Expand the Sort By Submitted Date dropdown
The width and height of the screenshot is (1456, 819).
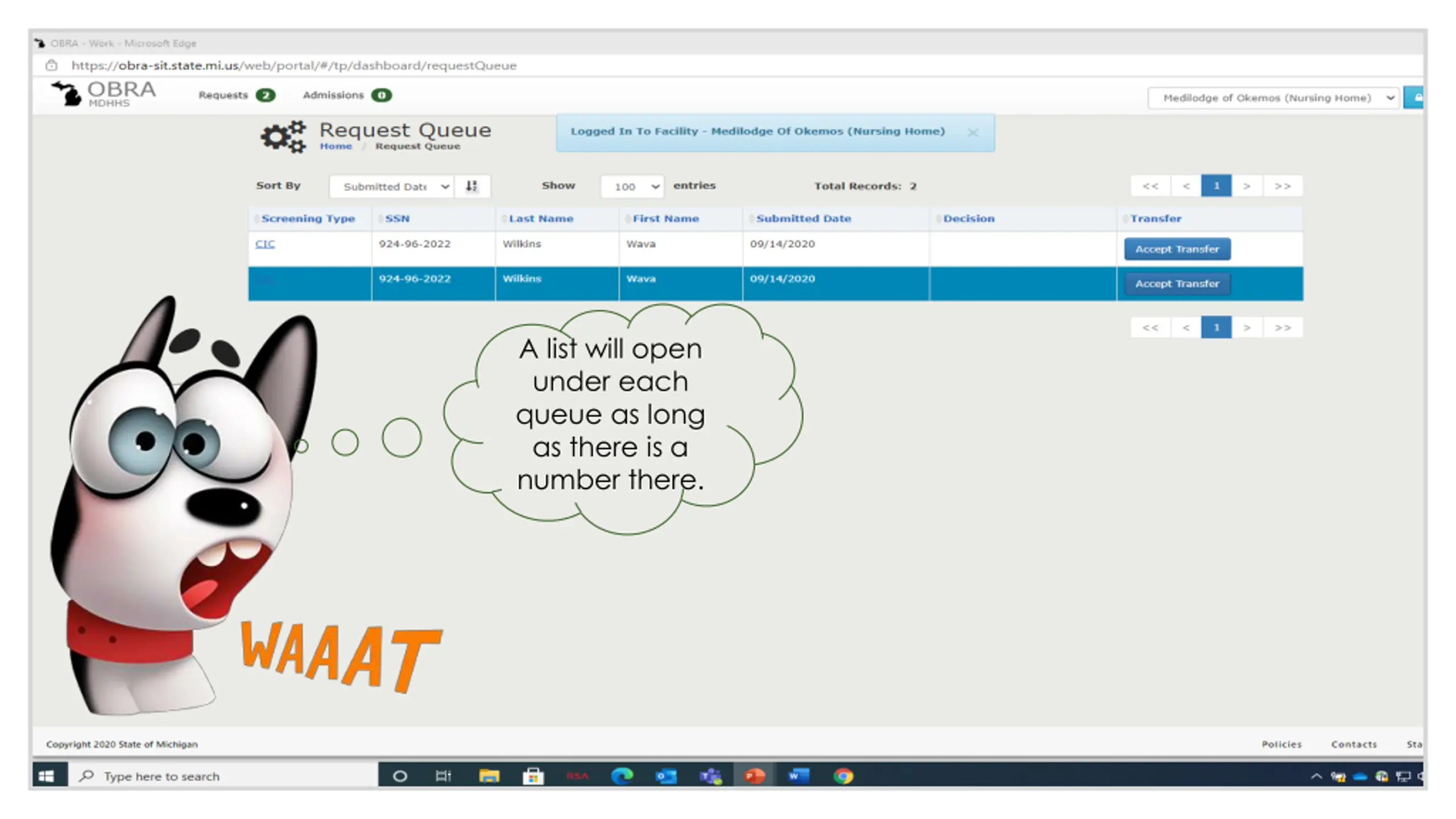[391, 187]
